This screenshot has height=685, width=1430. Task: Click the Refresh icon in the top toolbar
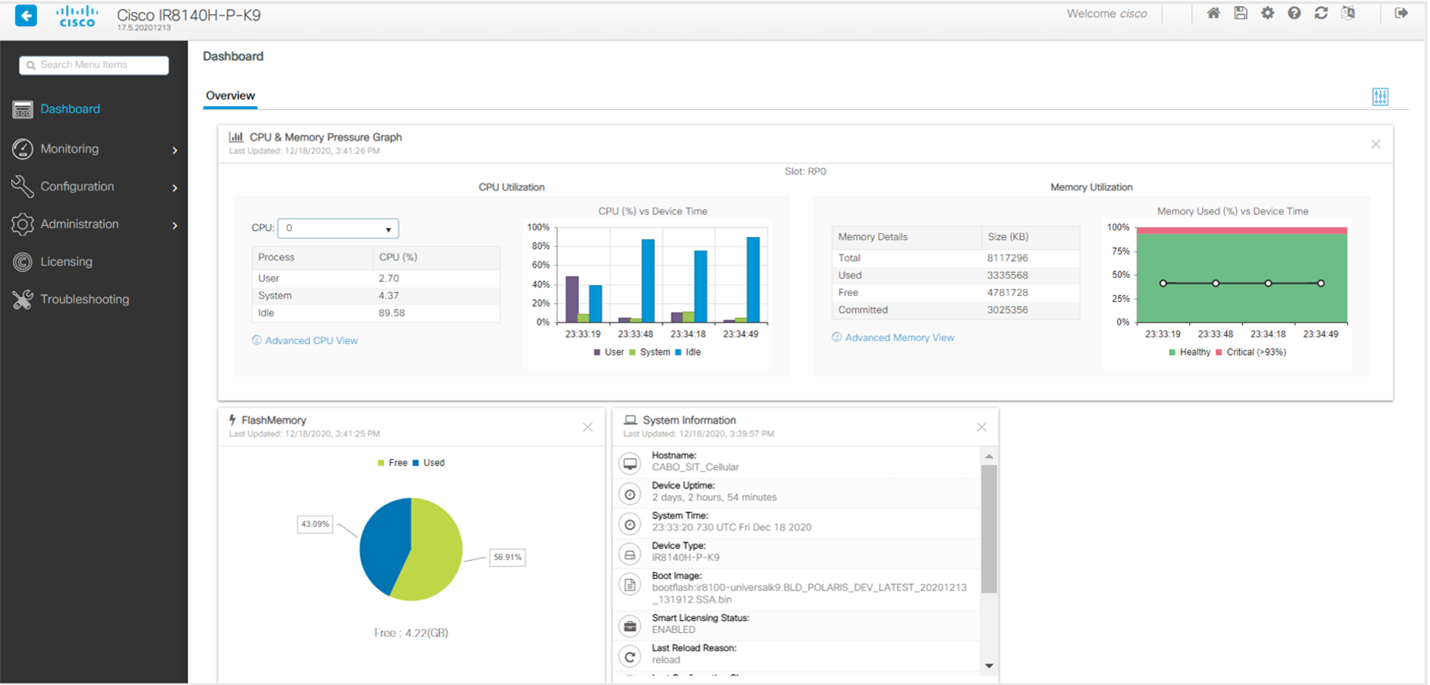pyautogui.click(x=1321, y=13)
